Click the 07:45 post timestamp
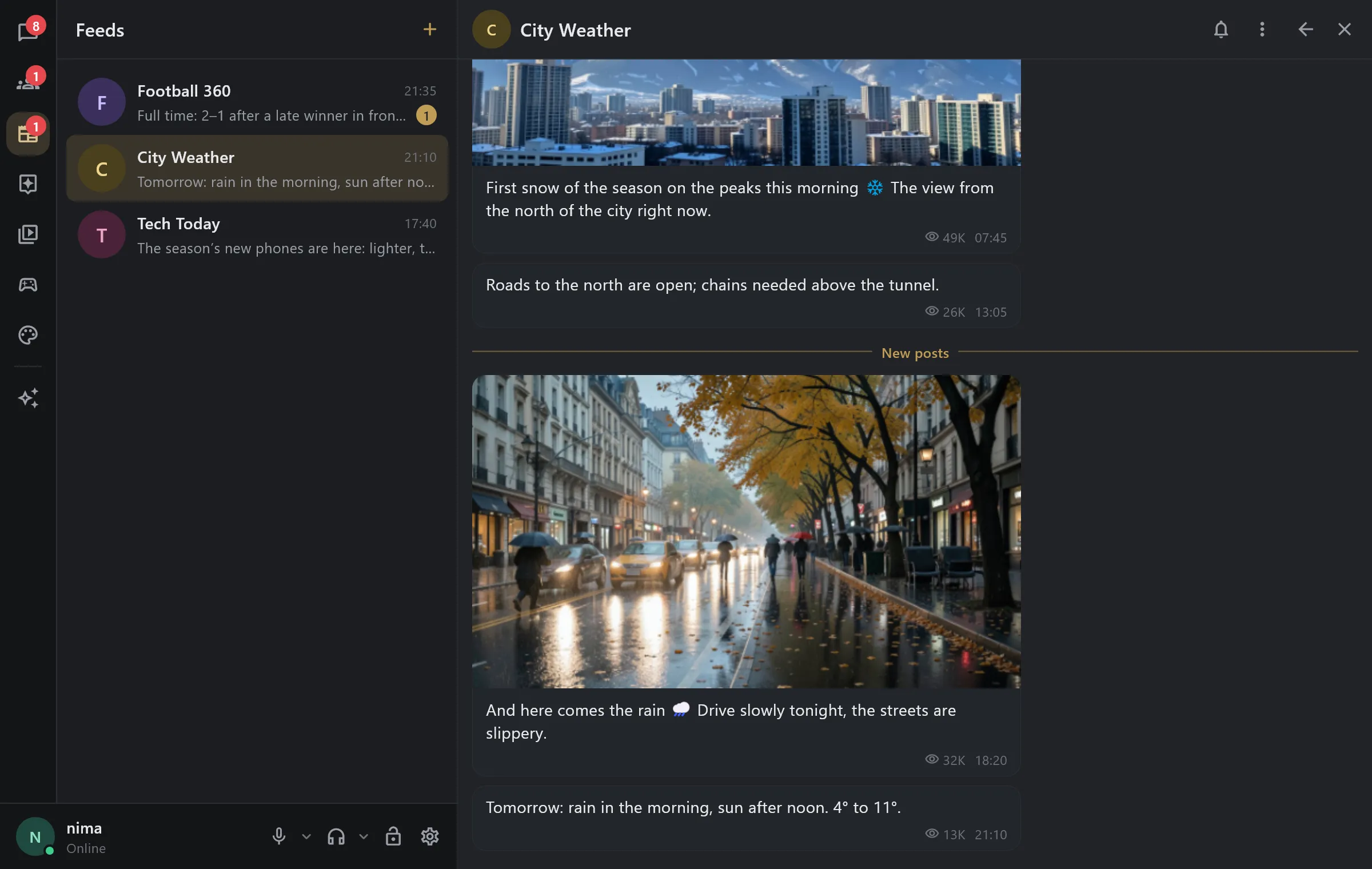 991,238
